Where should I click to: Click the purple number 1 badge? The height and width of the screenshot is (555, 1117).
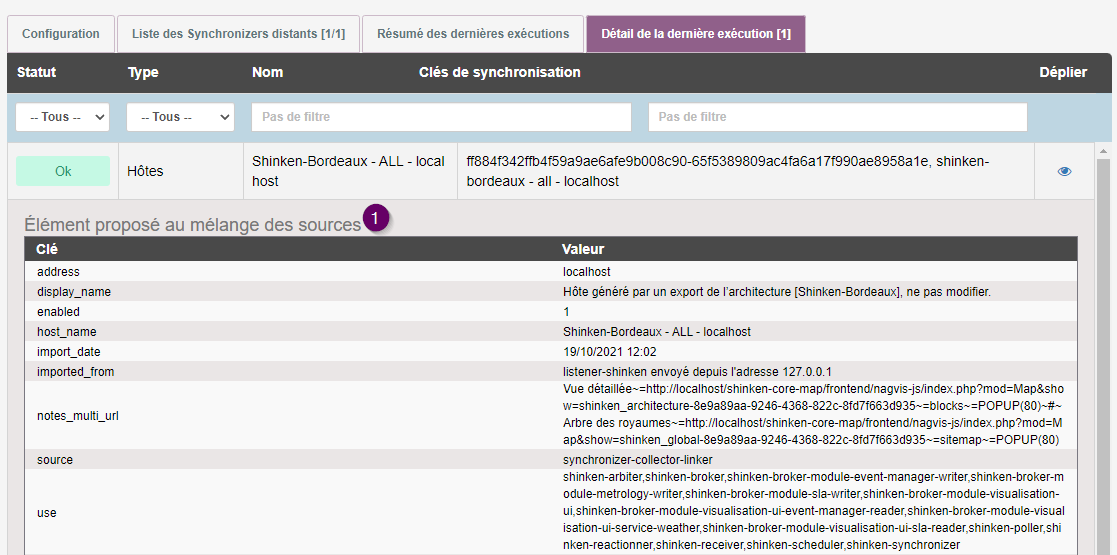[375, 219]
